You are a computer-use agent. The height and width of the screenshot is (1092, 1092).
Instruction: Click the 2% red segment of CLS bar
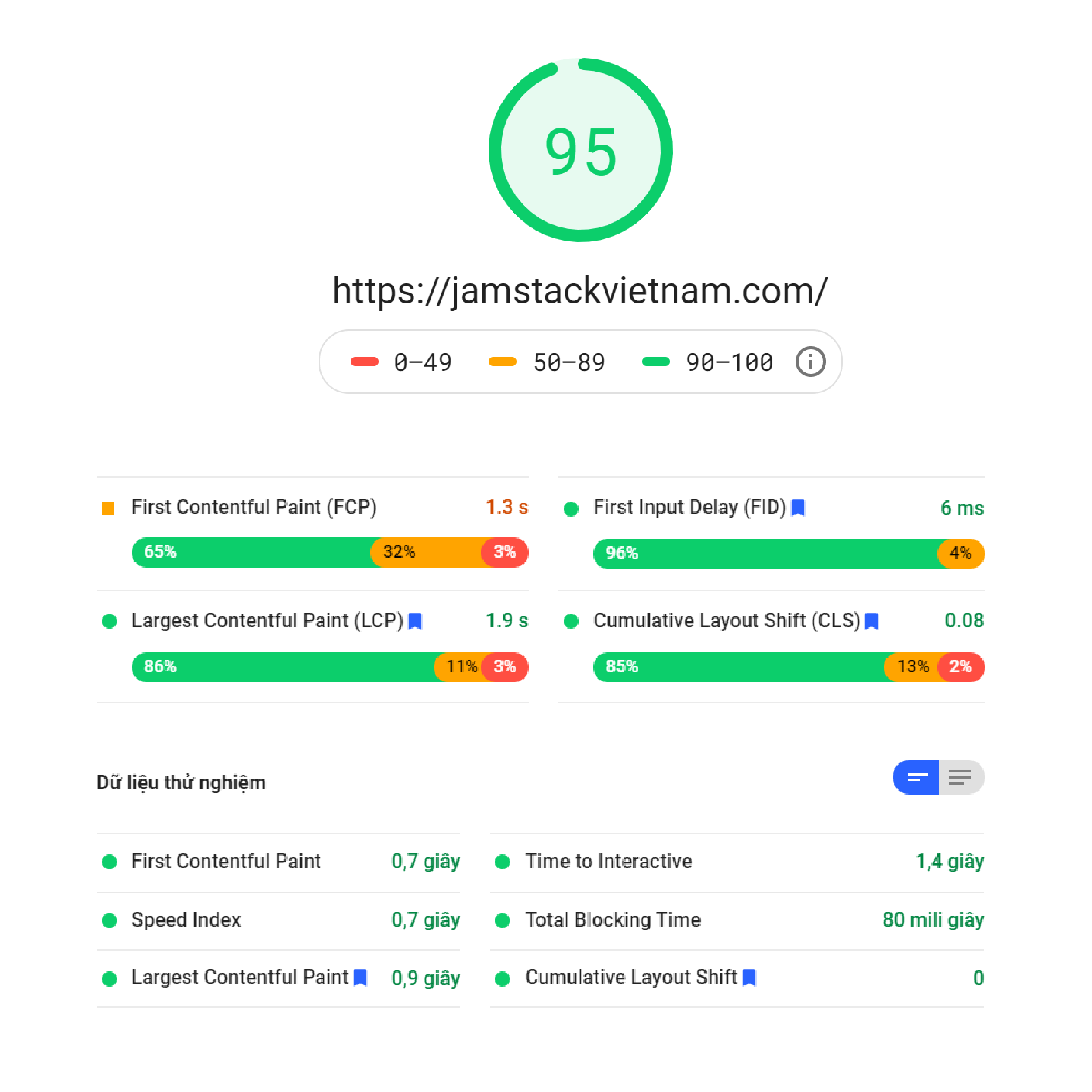961,667
